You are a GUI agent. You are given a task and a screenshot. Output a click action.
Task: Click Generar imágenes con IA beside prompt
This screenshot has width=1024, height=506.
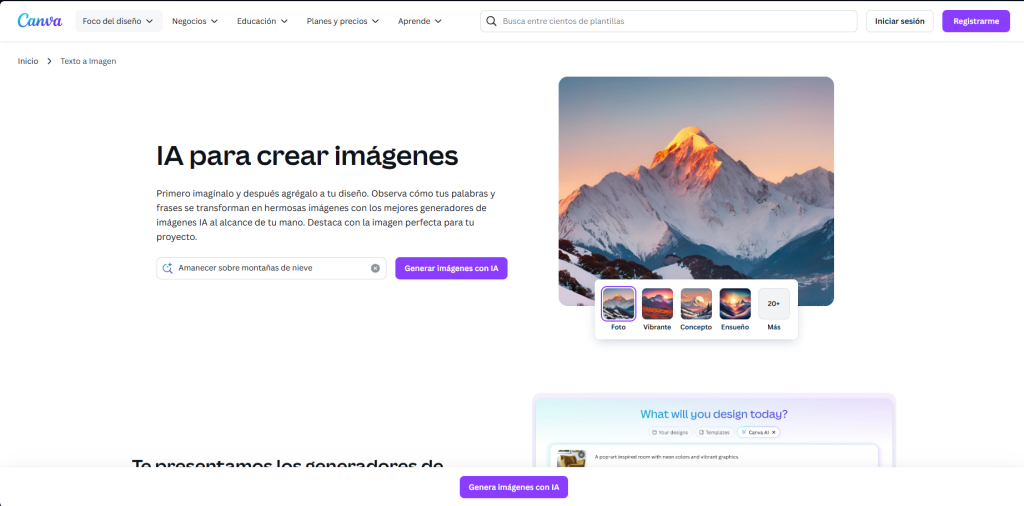click(451, 268)
